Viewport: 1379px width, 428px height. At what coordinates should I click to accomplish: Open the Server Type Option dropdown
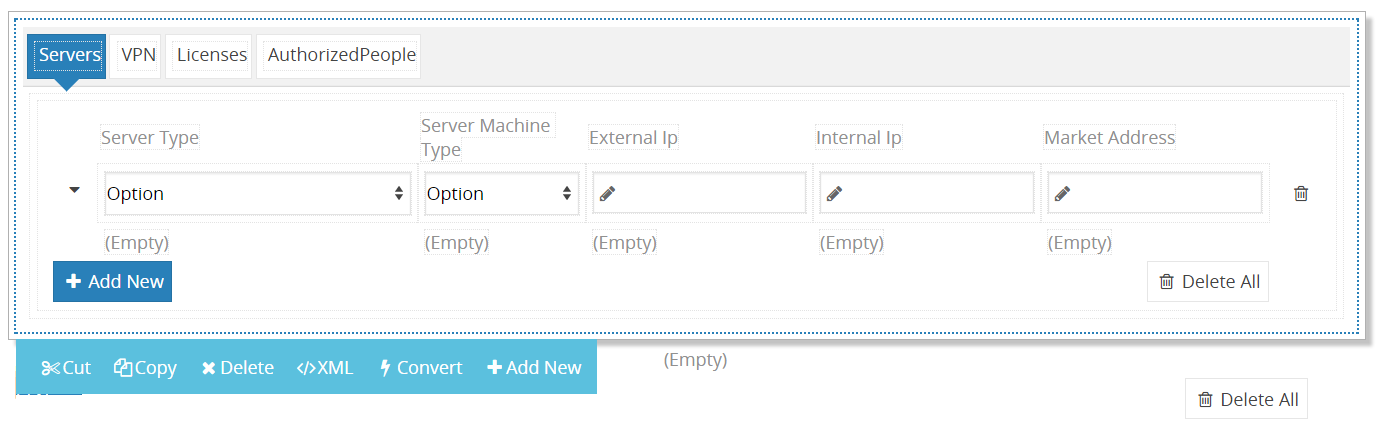pyautogui.click(x=258, y=194)
